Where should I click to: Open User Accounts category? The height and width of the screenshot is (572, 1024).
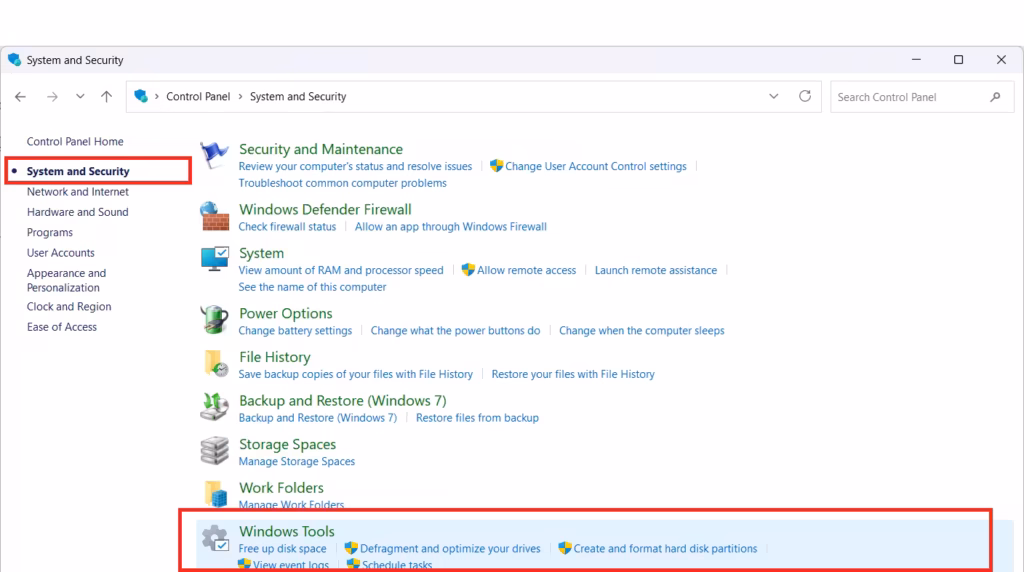coord(61,253)
